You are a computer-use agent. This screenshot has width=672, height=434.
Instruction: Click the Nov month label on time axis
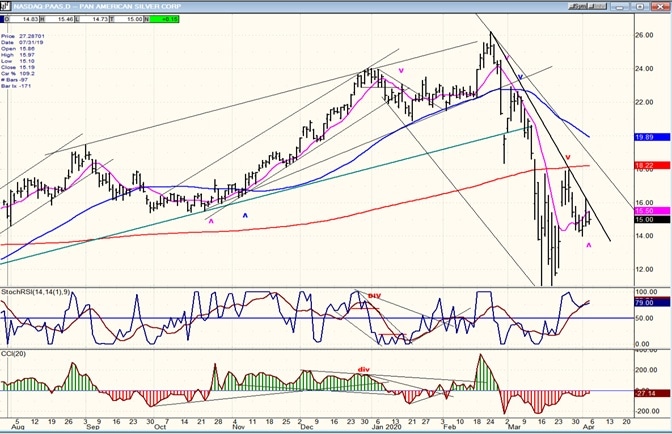click(x=238, y=428)
